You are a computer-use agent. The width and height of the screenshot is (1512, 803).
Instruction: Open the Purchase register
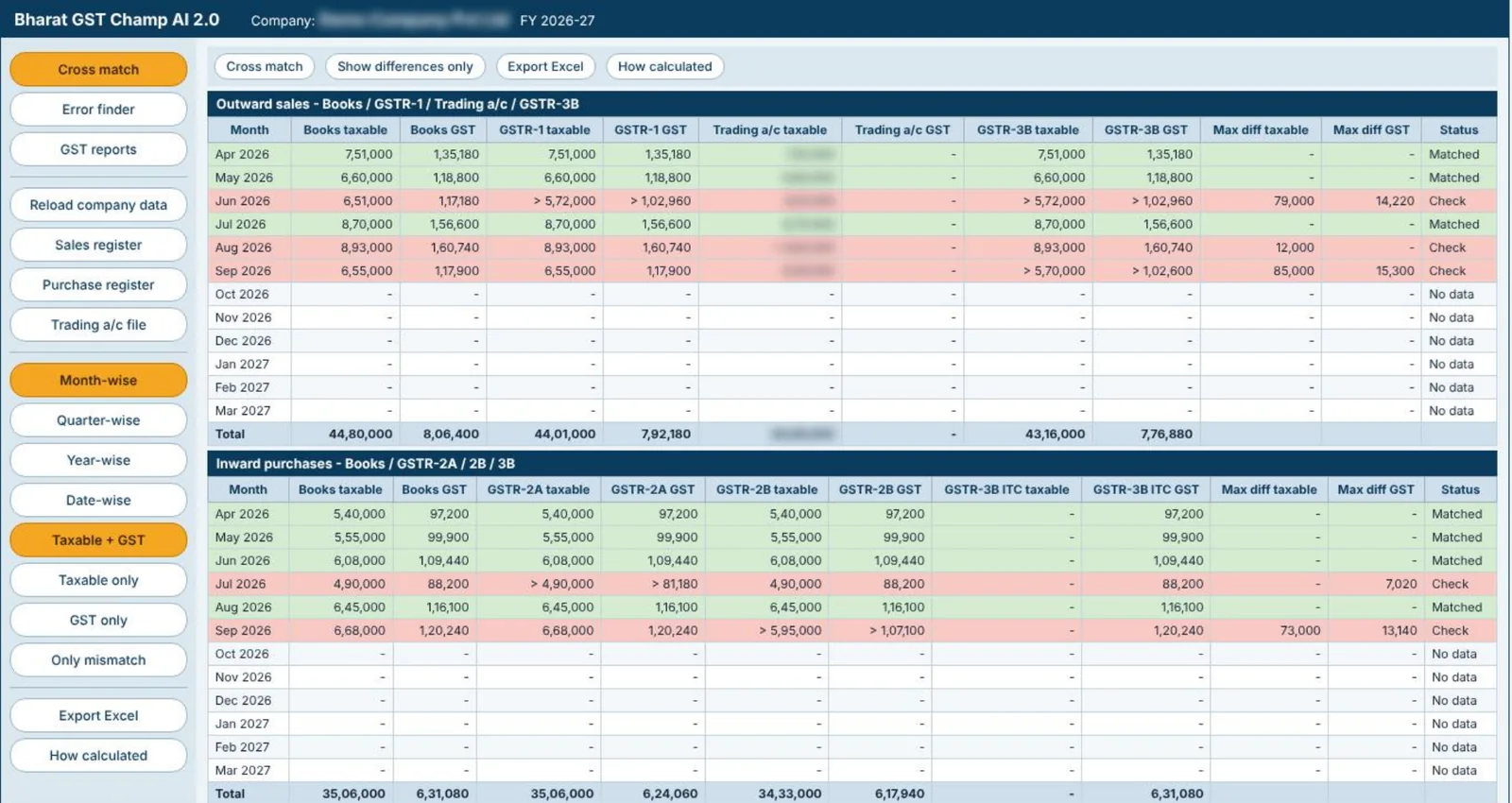coord(98,284)
